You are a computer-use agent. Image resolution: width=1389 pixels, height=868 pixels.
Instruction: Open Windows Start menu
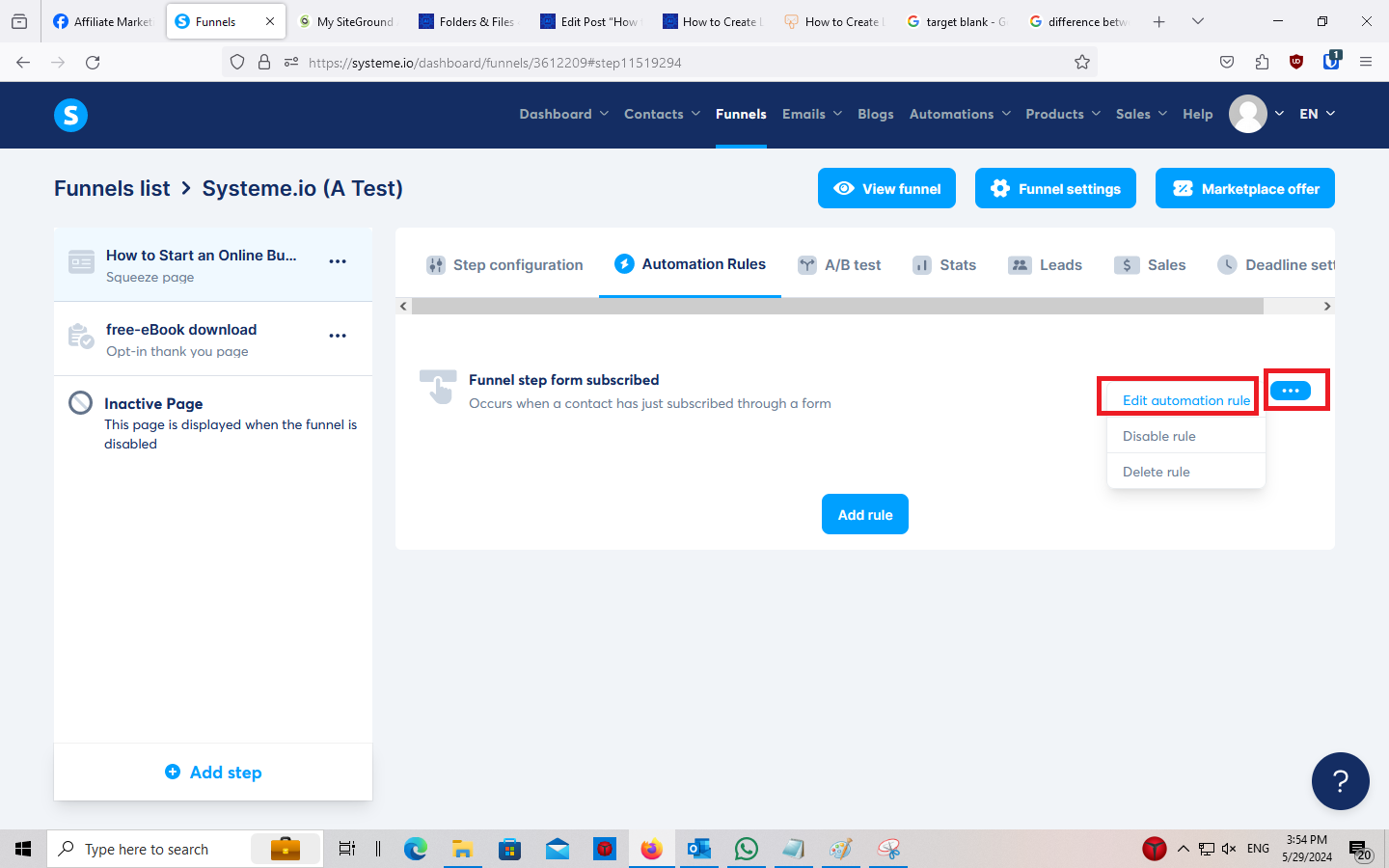click(23, 849)
